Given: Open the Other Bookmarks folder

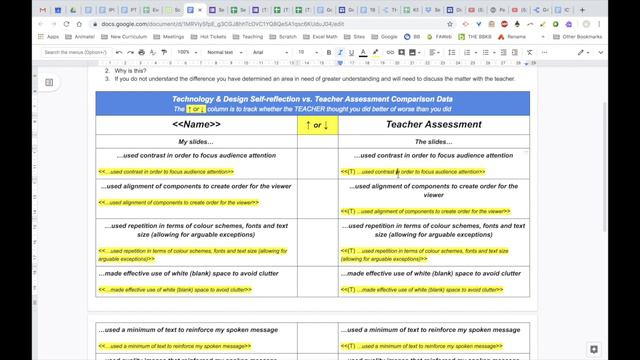Looking at the screenshot, I should pos(578,37).
